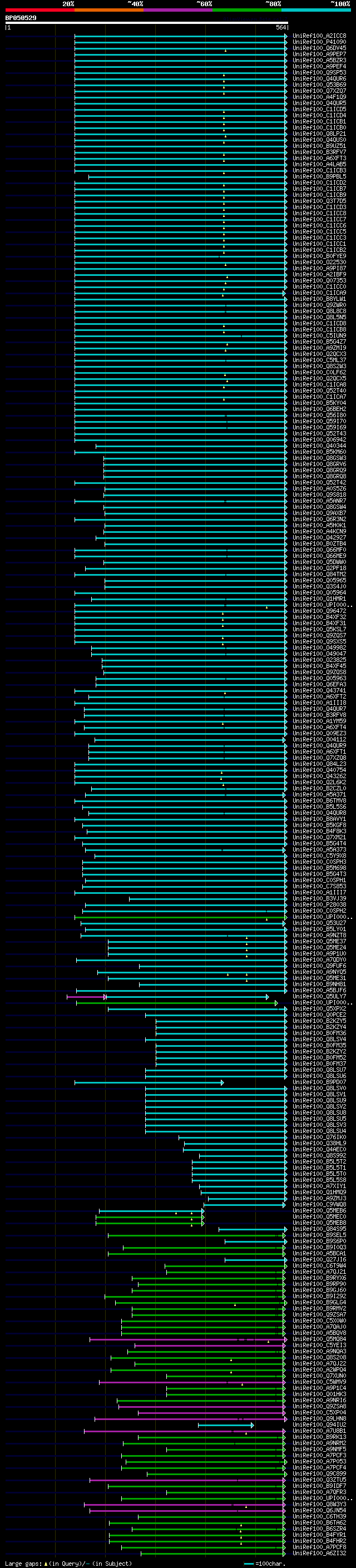The image size is (356, 1568).
Task: Select hit UniRef100_A4LAB5
Action: pyautogui.click(x=319, y=164)
